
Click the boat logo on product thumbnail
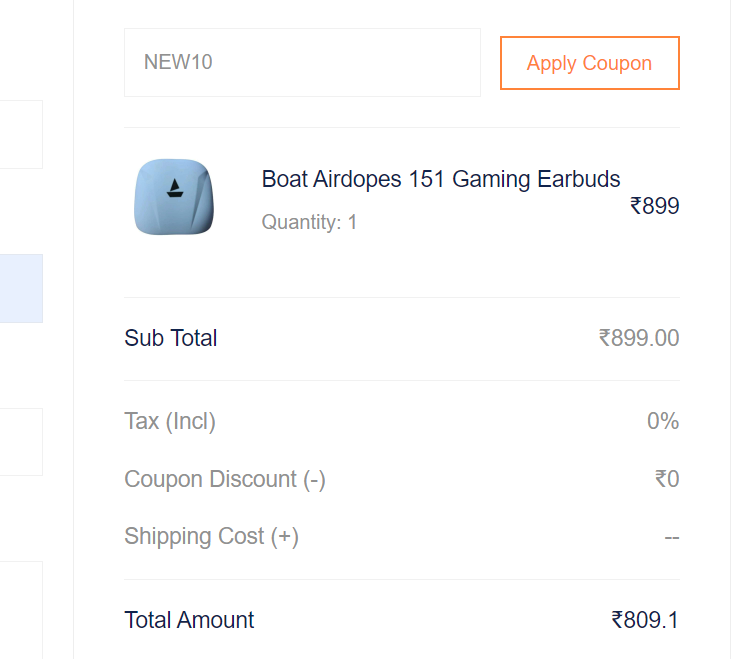point(175,189)
